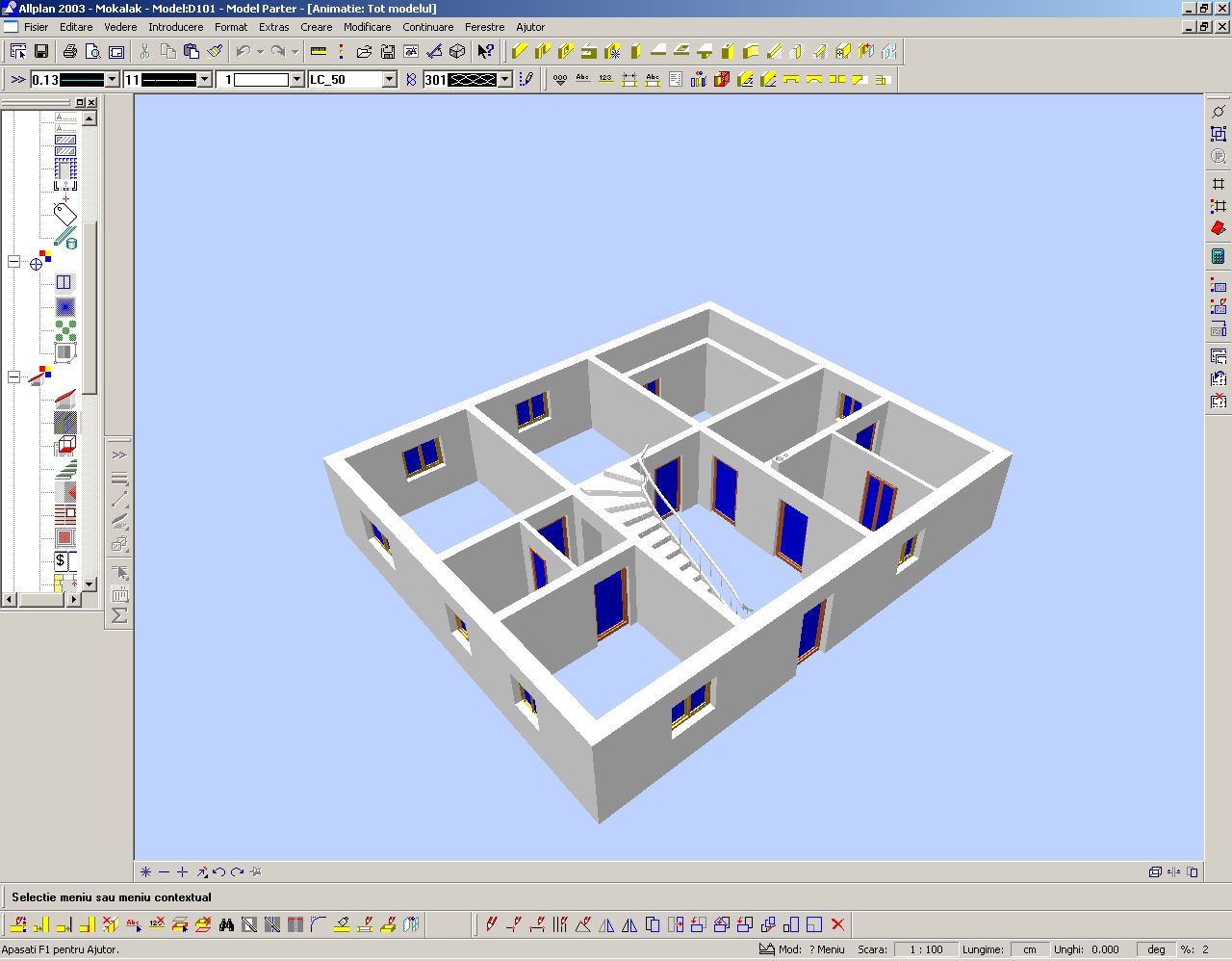Open the LC_50 layer dropdown
The width and height of the screenshot is (1232, 961).
point(389,80)
